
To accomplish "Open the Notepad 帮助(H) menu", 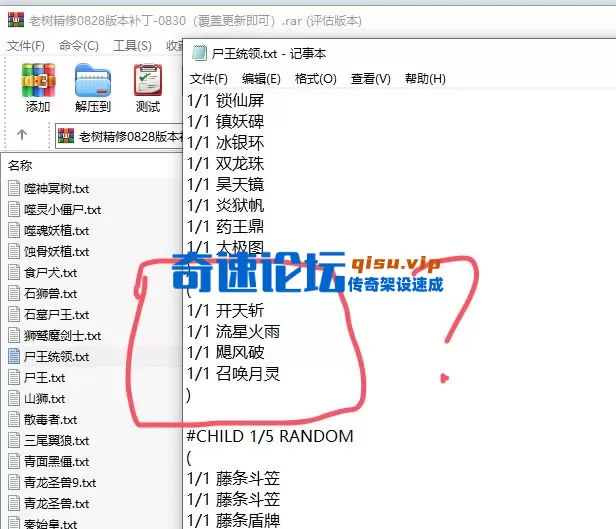I will tap(425, 79).
